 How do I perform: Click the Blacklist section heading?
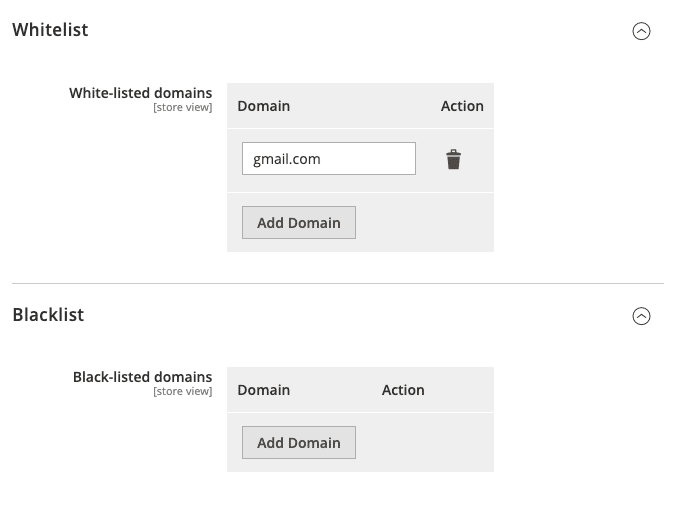(48, 315)
